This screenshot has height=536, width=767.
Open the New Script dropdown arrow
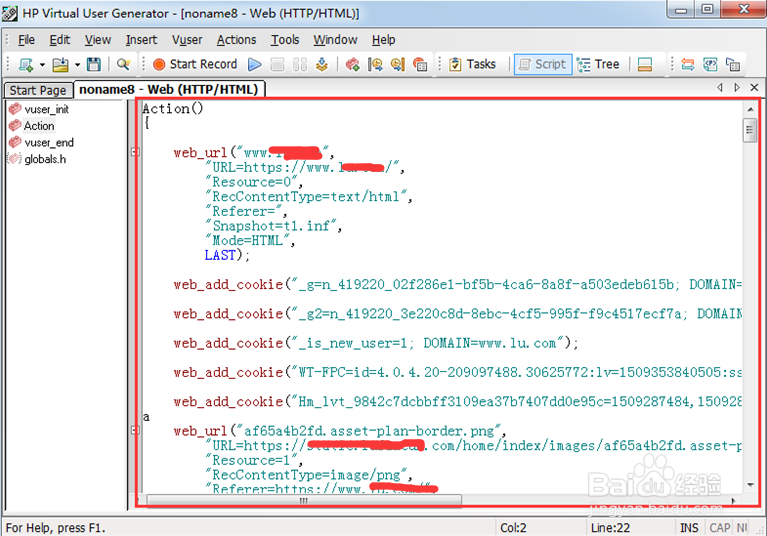click(42, 65)
